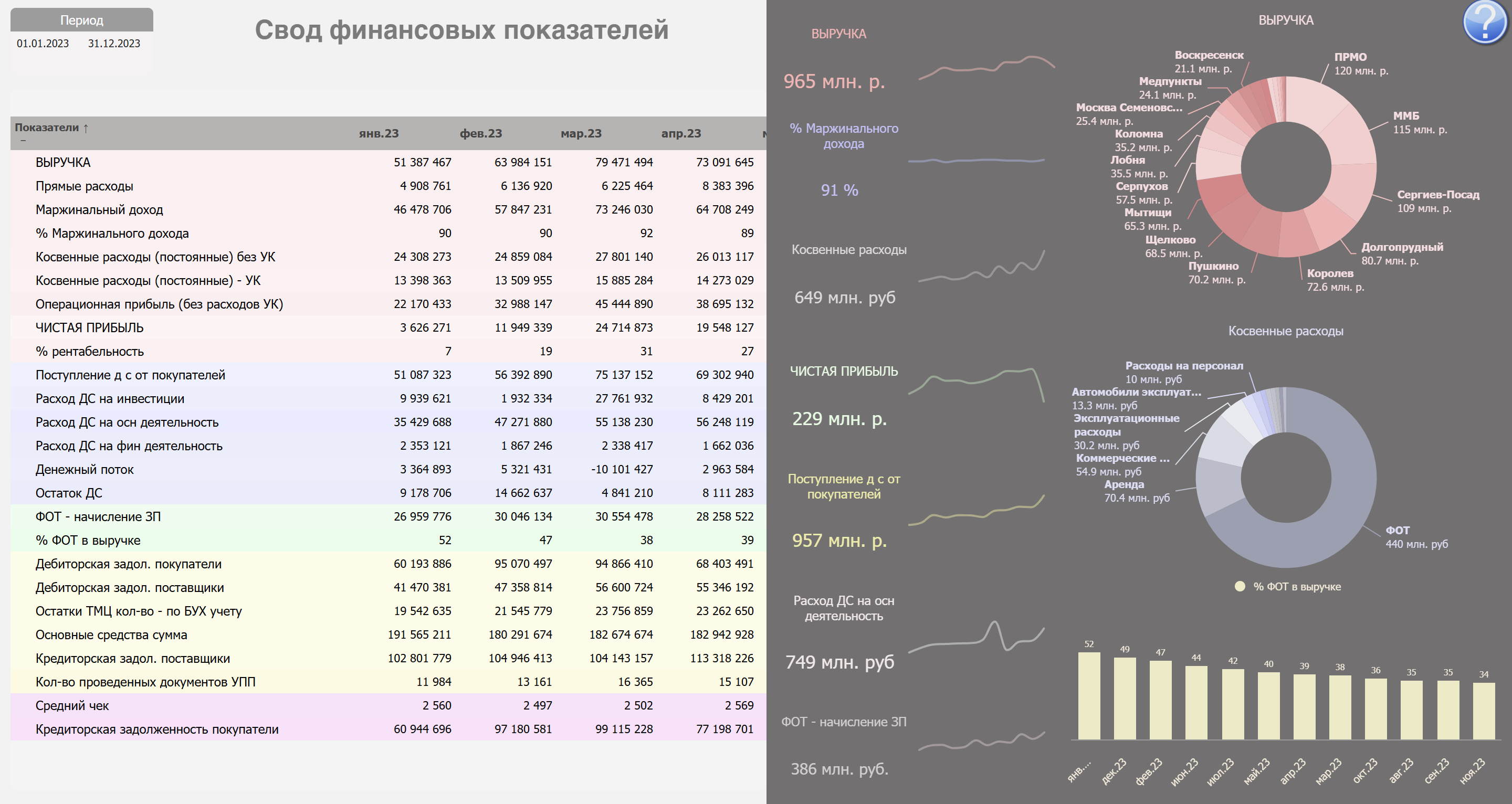Select the Сергиев-Посад label in revenue donut
This screenshot has width=1512, height=804.
tap(1437, 202)
